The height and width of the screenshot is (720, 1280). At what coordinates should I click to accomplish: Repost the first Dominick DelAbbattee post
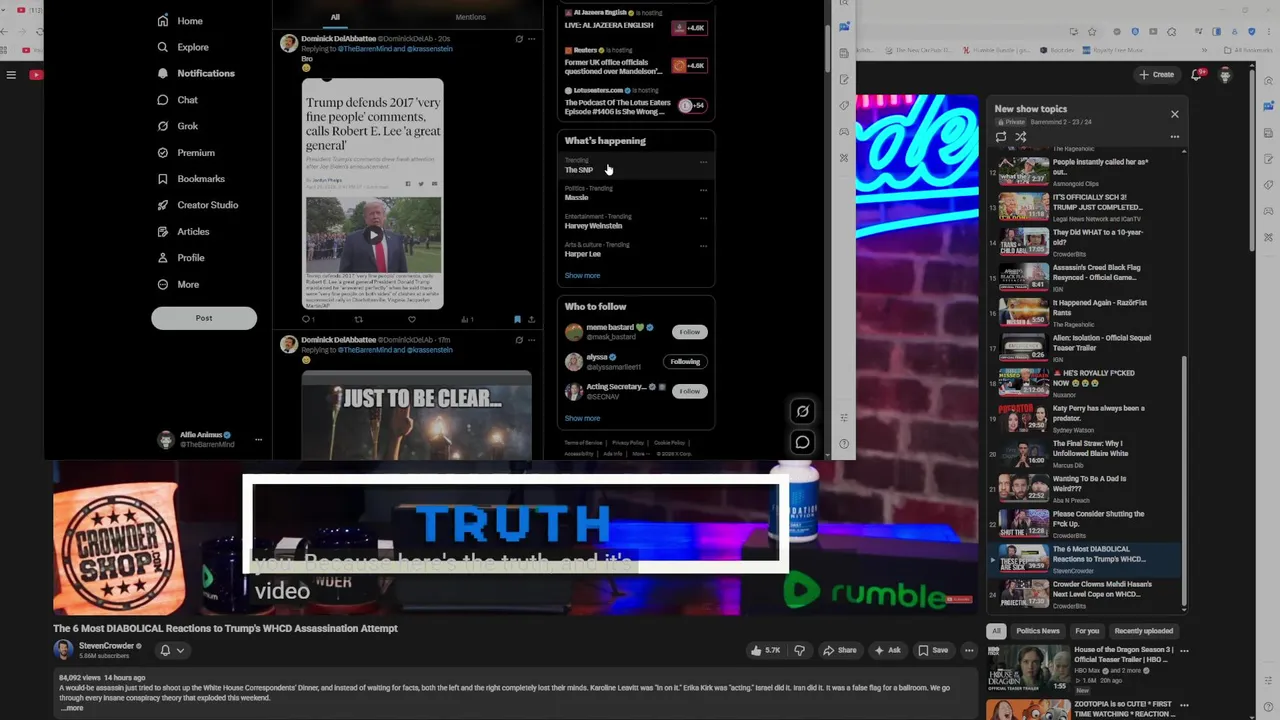coord(359,320)
